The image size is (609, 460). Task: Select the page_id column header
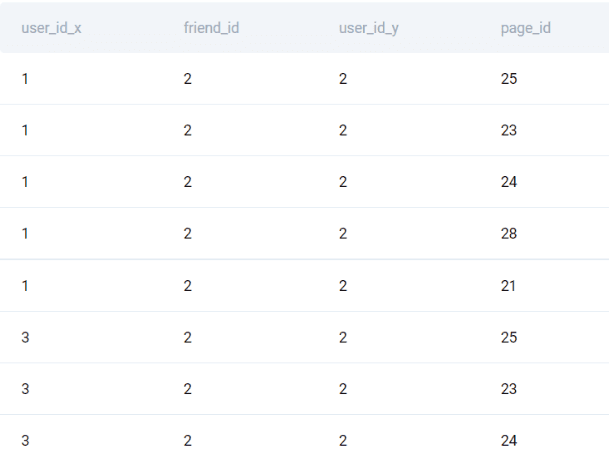[x=525, y=26]
